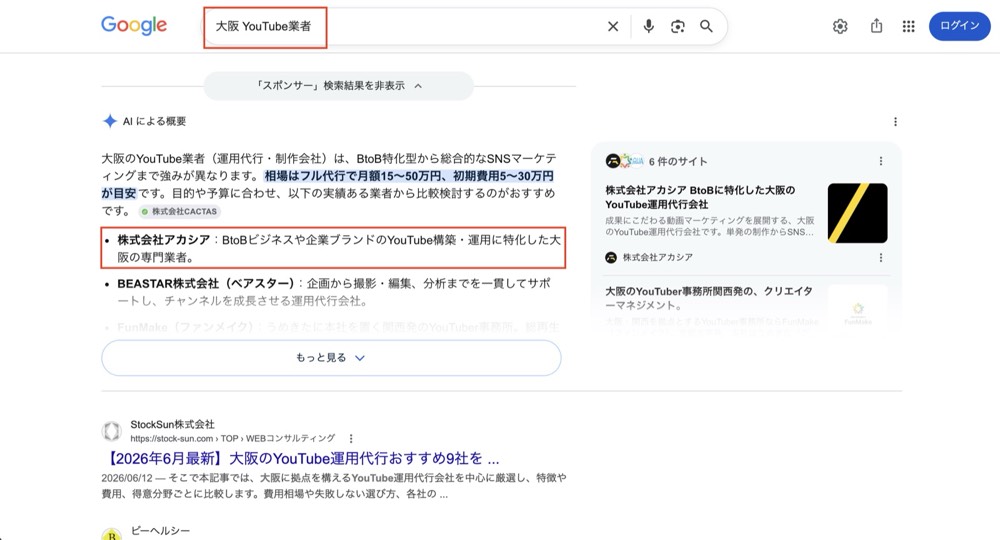Click the FunMake card thumbnail
Screen dimensions: 1000x540
(x=857, y=307)
